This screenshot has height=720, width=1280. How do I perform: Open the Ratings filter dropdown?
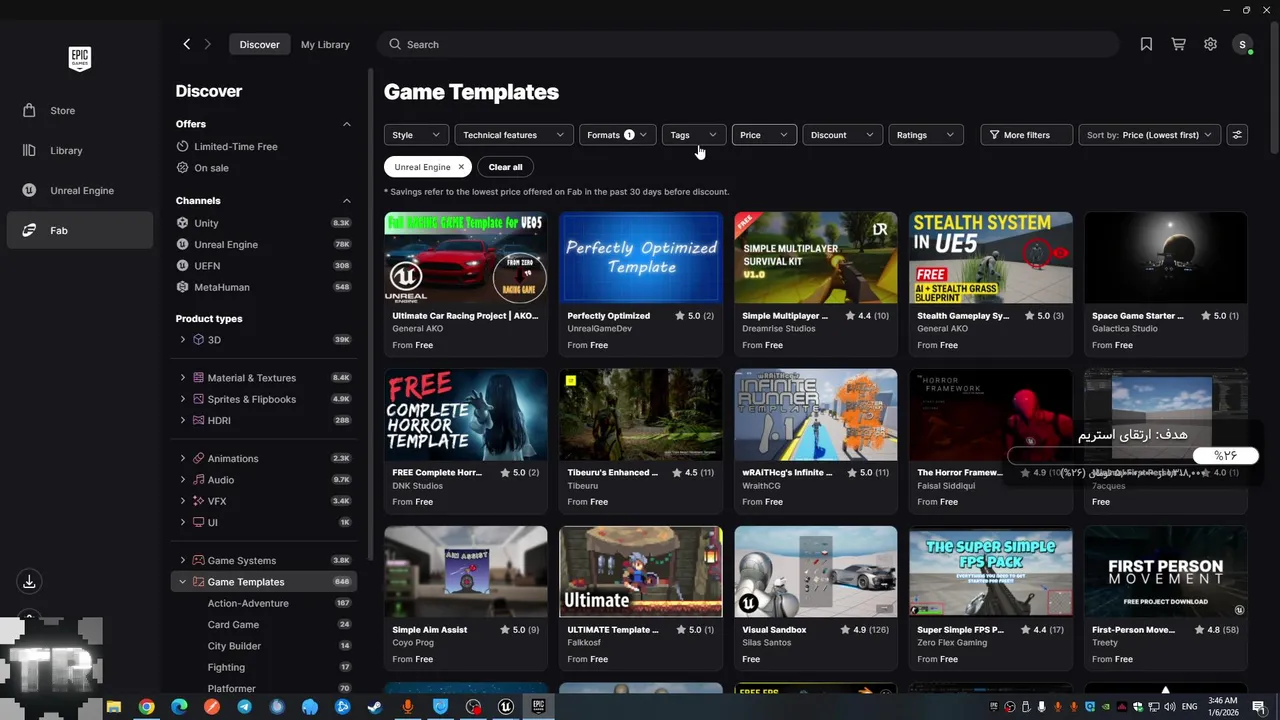pyautogui.click(x=925, y=135)
